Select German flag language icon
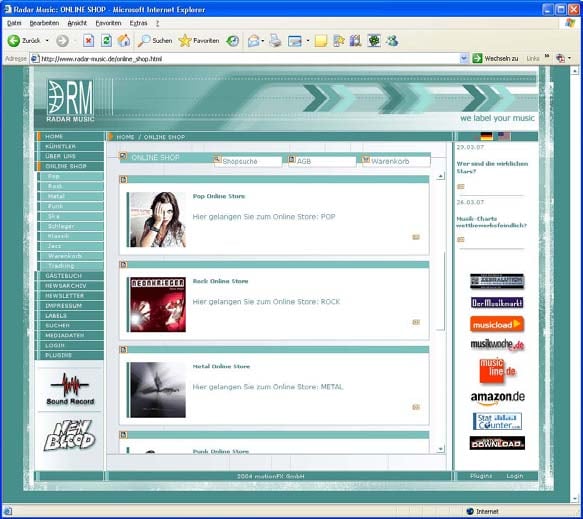583x519 pixels. [x=486, y=136]
